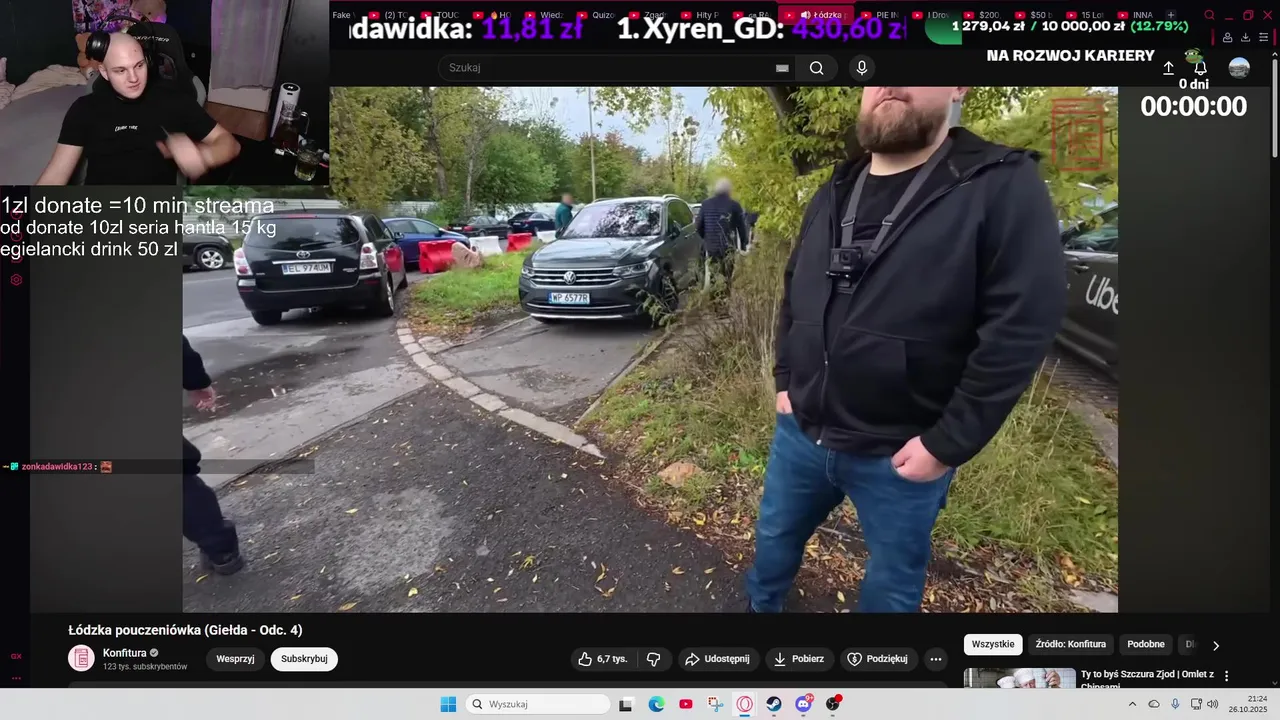Open Discord from the taskbar
The height and width of the screenshot is (720, 1280).
803,704
